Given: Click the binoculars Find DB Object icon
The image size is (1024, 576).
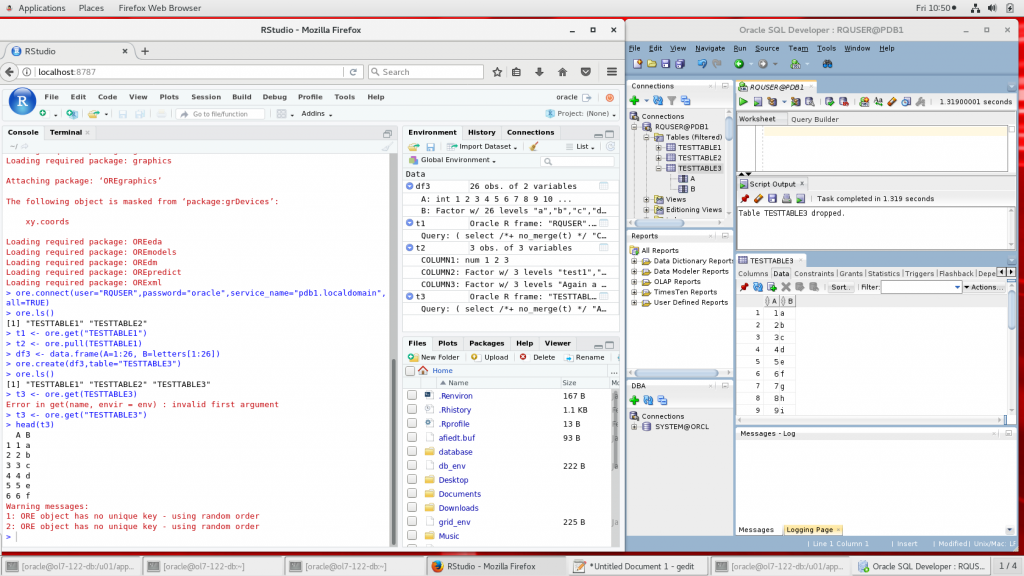Looking at the screenshot, I should click(827, 64).
